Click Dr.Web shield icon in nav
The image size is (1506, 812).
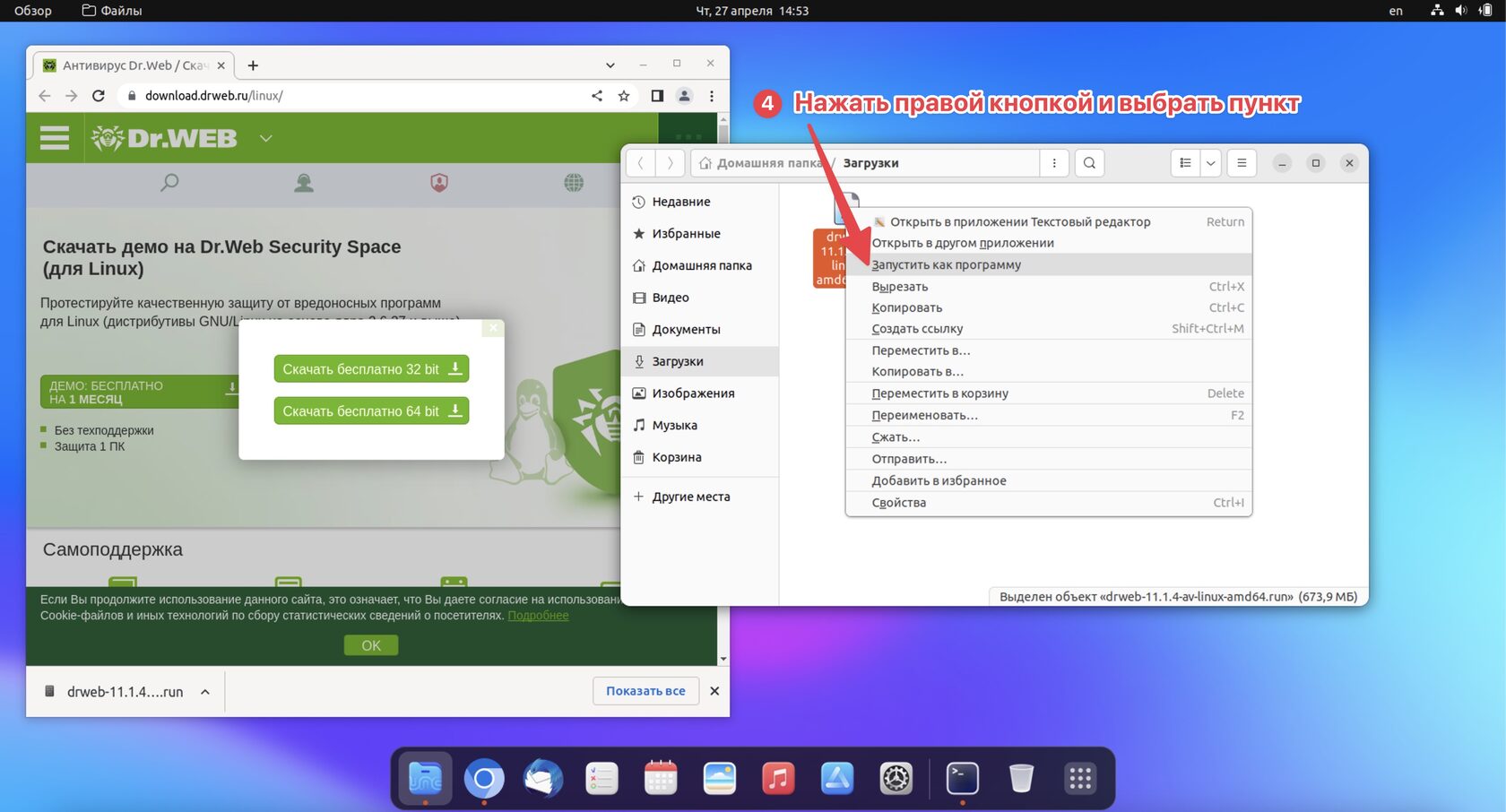pyautogui.click(x=439, y=183)
